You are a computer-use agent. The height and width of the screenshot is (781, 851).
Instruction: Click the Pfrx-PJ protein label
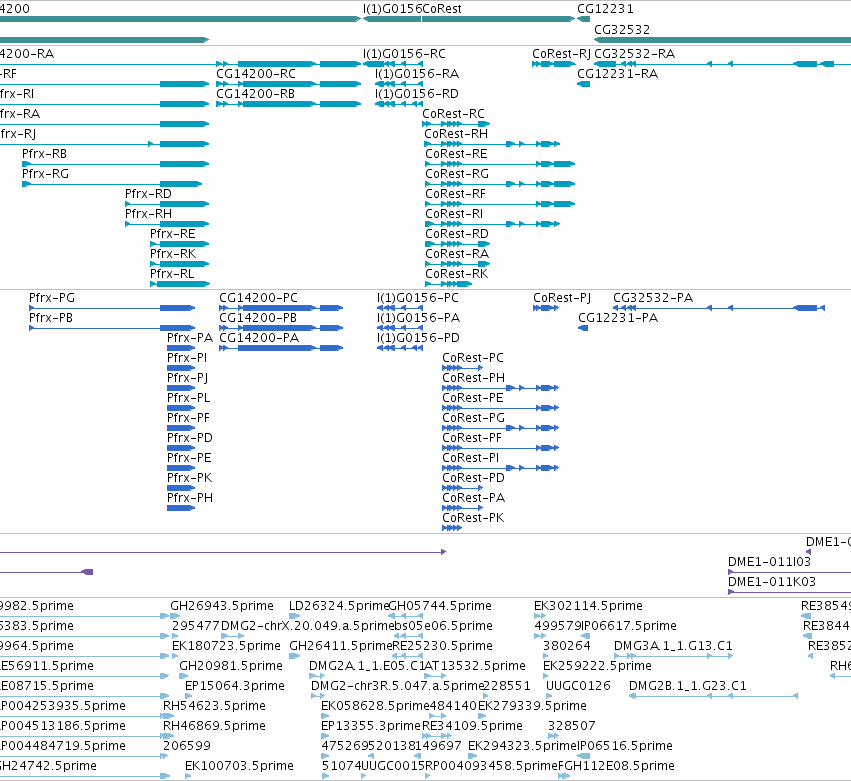tap(187, 378)
